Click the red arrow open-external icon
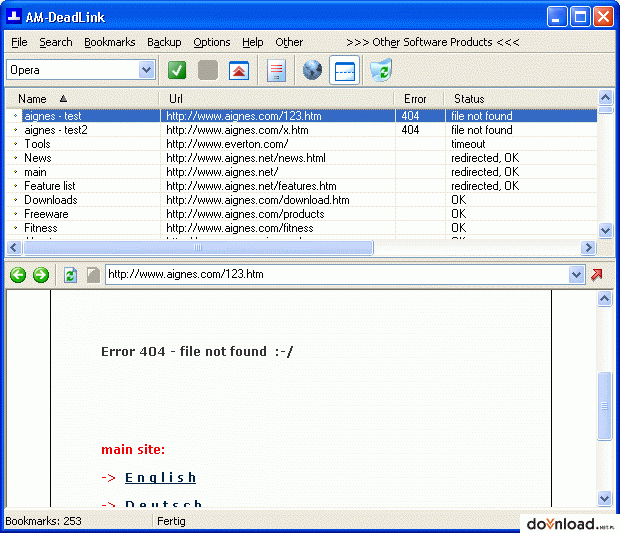 coord(596,274)
